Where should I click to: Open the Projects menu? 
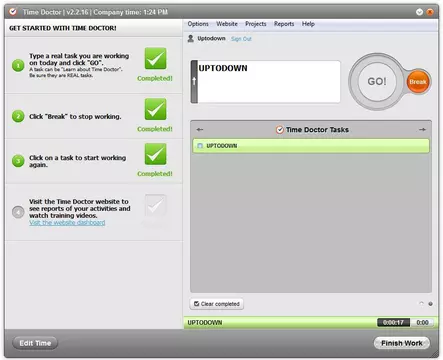click(256, 24)
